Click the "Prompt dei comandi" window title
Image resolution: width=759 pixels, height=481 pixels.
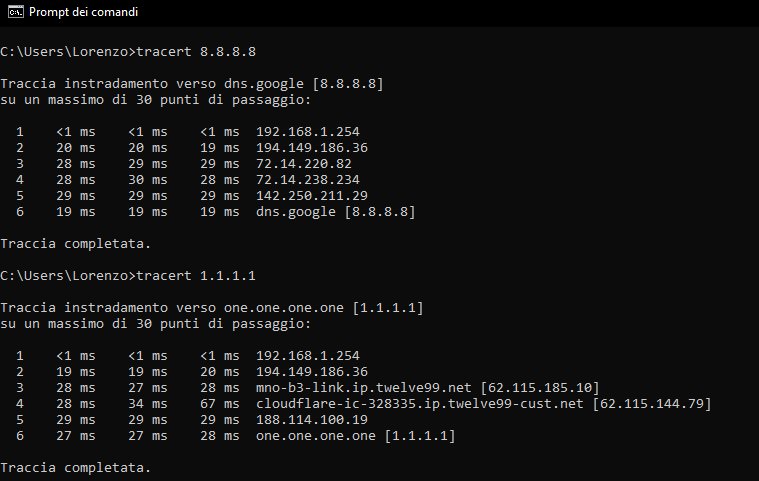(x=84, y=13)
